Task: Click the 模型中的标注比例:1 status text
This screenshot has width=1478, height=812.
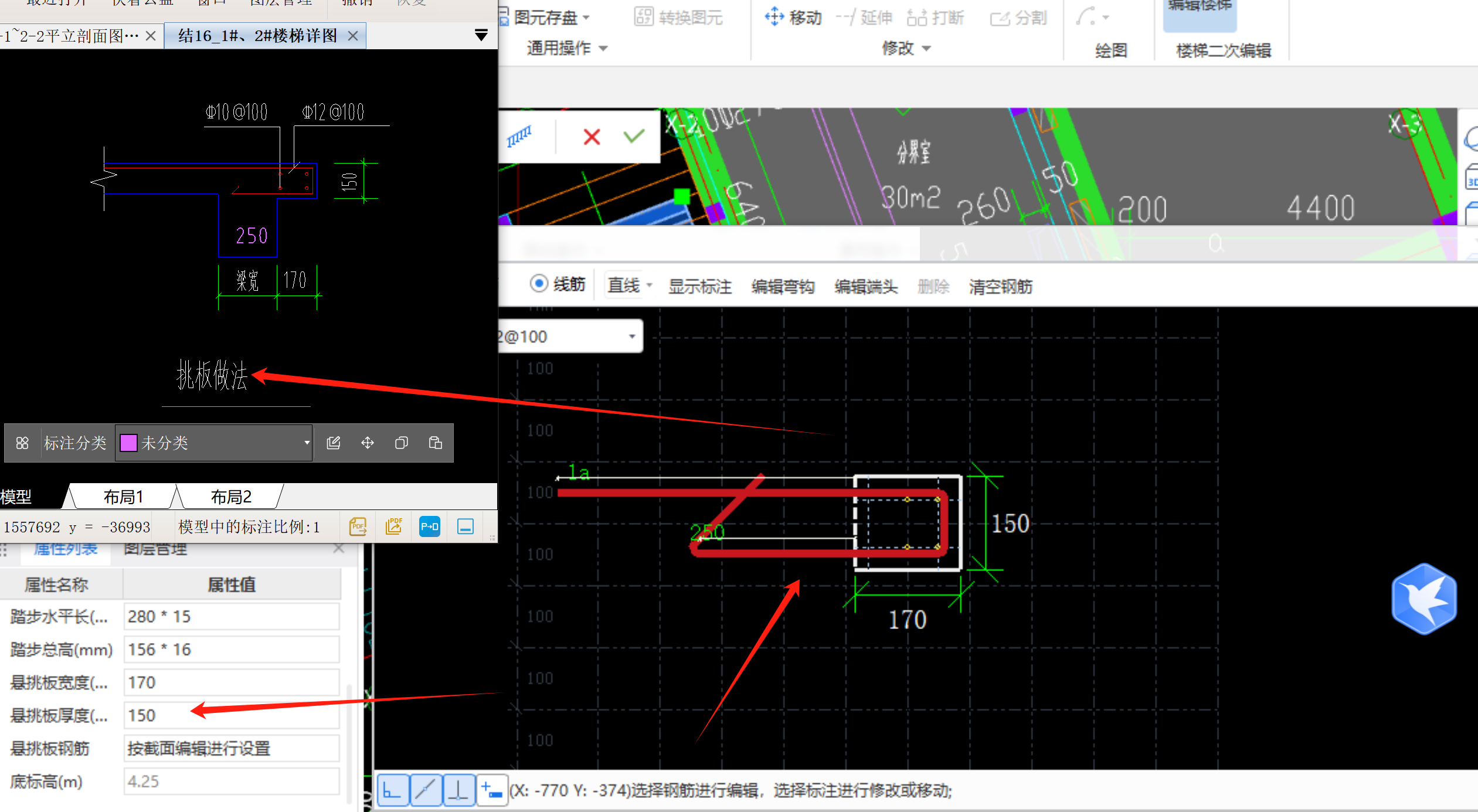Action: (249, 527)
